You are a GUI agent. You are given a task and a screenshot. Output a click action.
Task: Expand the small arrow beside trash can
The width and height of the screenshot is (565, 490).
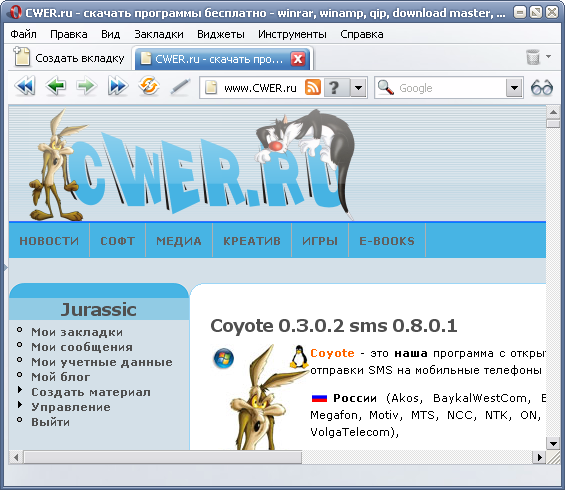tap(548, 57)
